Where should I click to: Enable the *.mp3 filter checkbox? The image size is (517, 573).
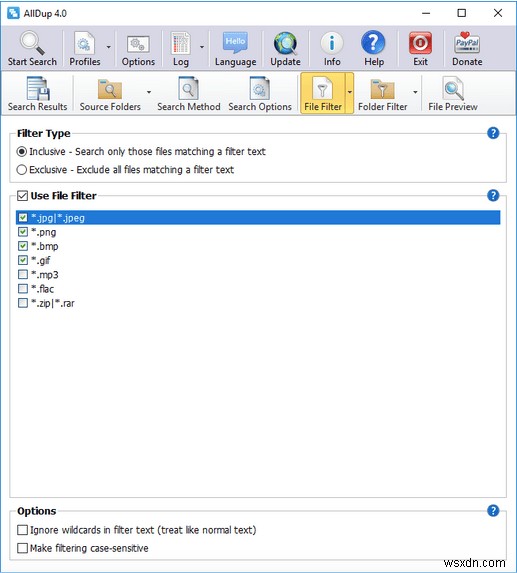[x=23, y=274]
